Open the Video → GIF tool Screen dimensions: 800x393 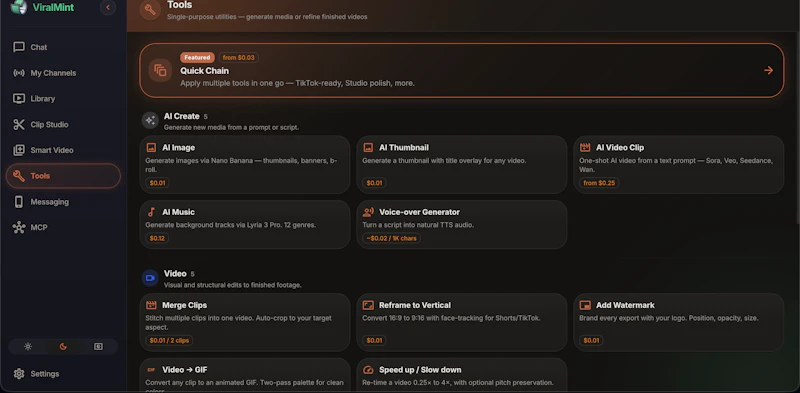[245, 375]
